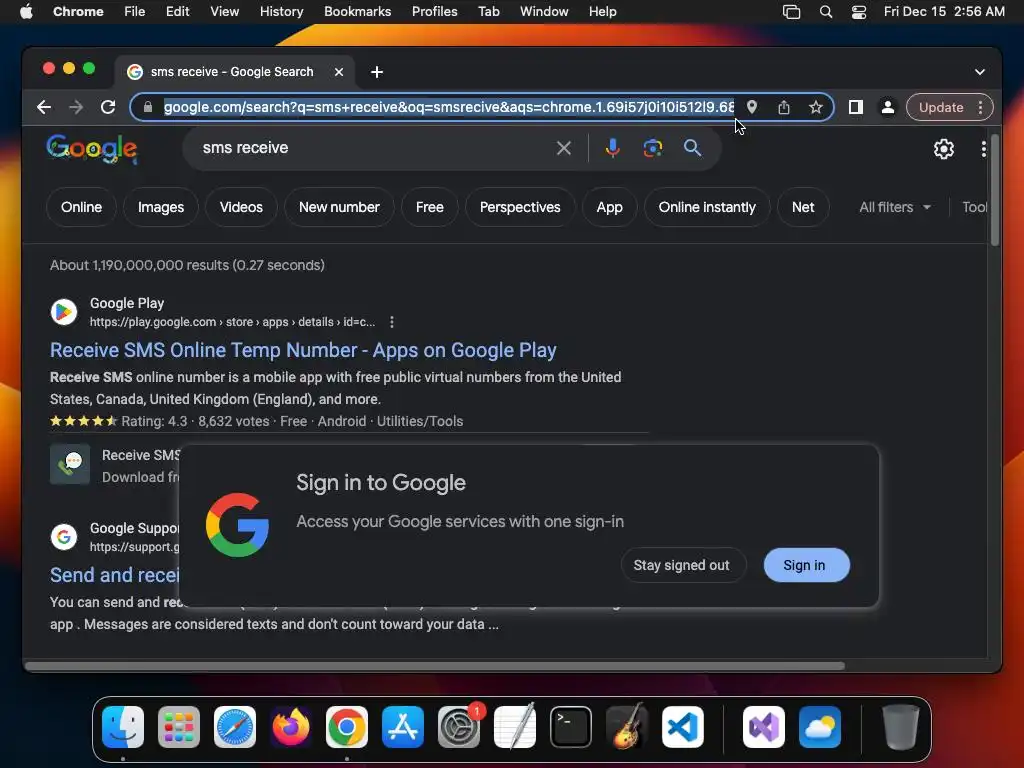Filter results by Images
Screen dimensions: 1024x768
(161, 208)
